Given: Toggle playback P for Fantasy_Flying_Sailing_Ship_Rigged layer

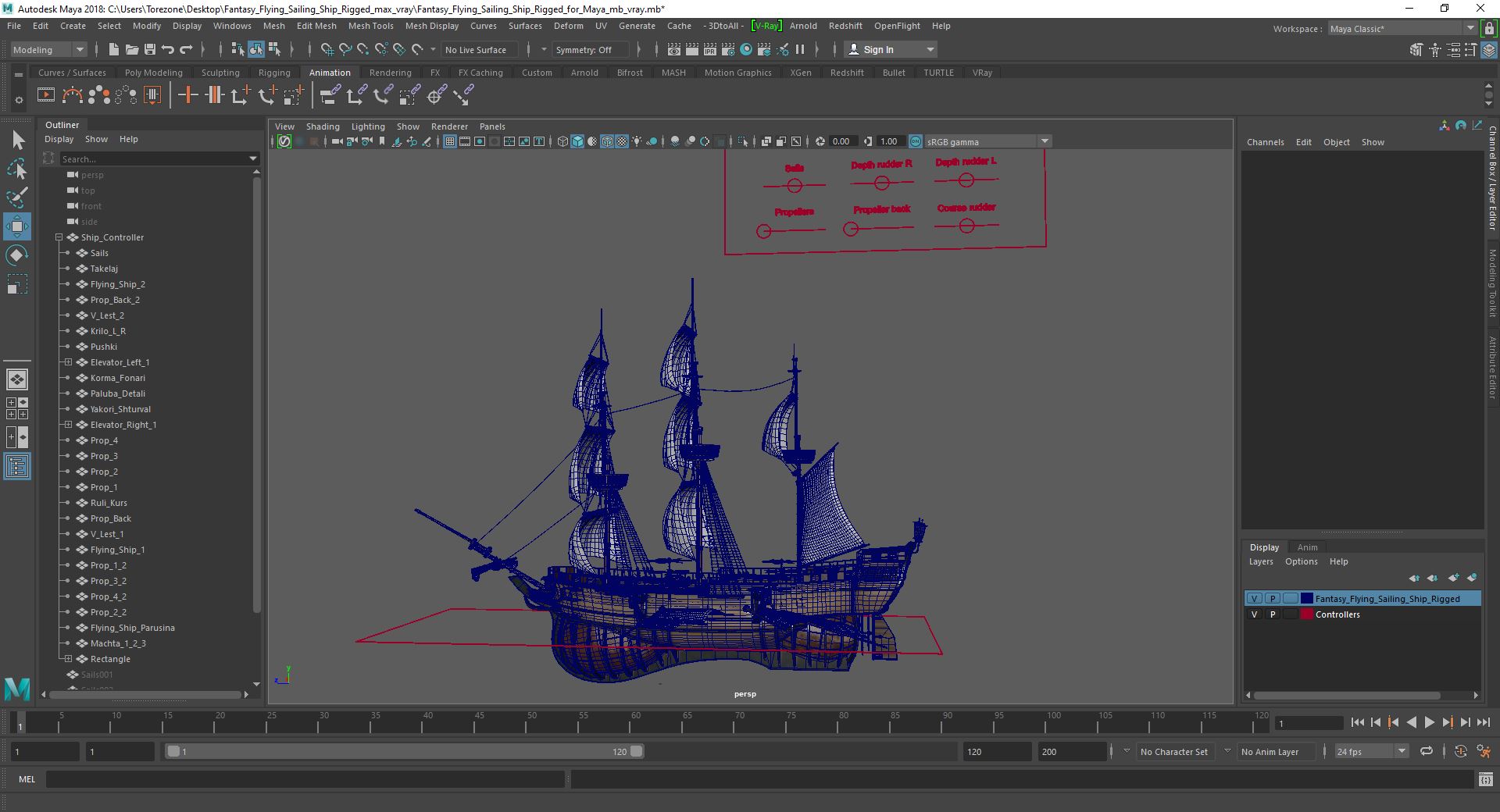Looking at the screenshot, I should tap(1272, 599).
